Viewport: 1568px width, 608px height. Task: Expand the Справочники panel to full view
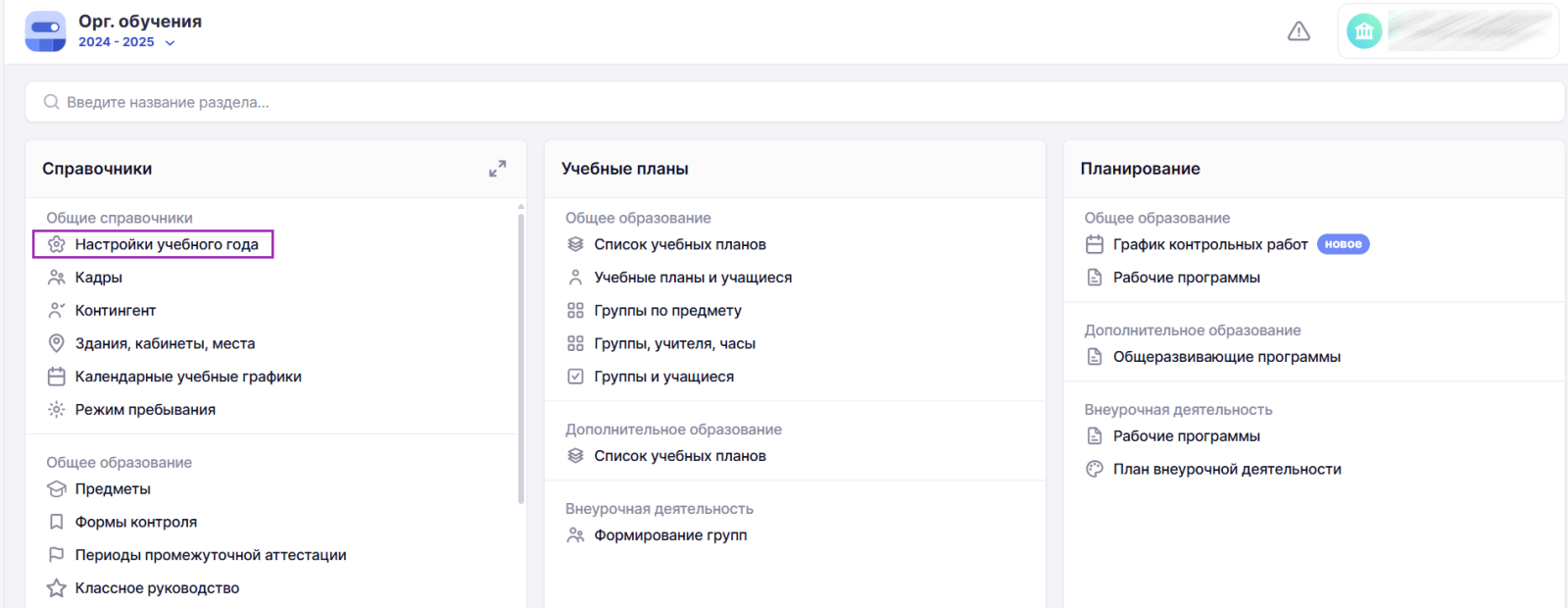(498, 169)
